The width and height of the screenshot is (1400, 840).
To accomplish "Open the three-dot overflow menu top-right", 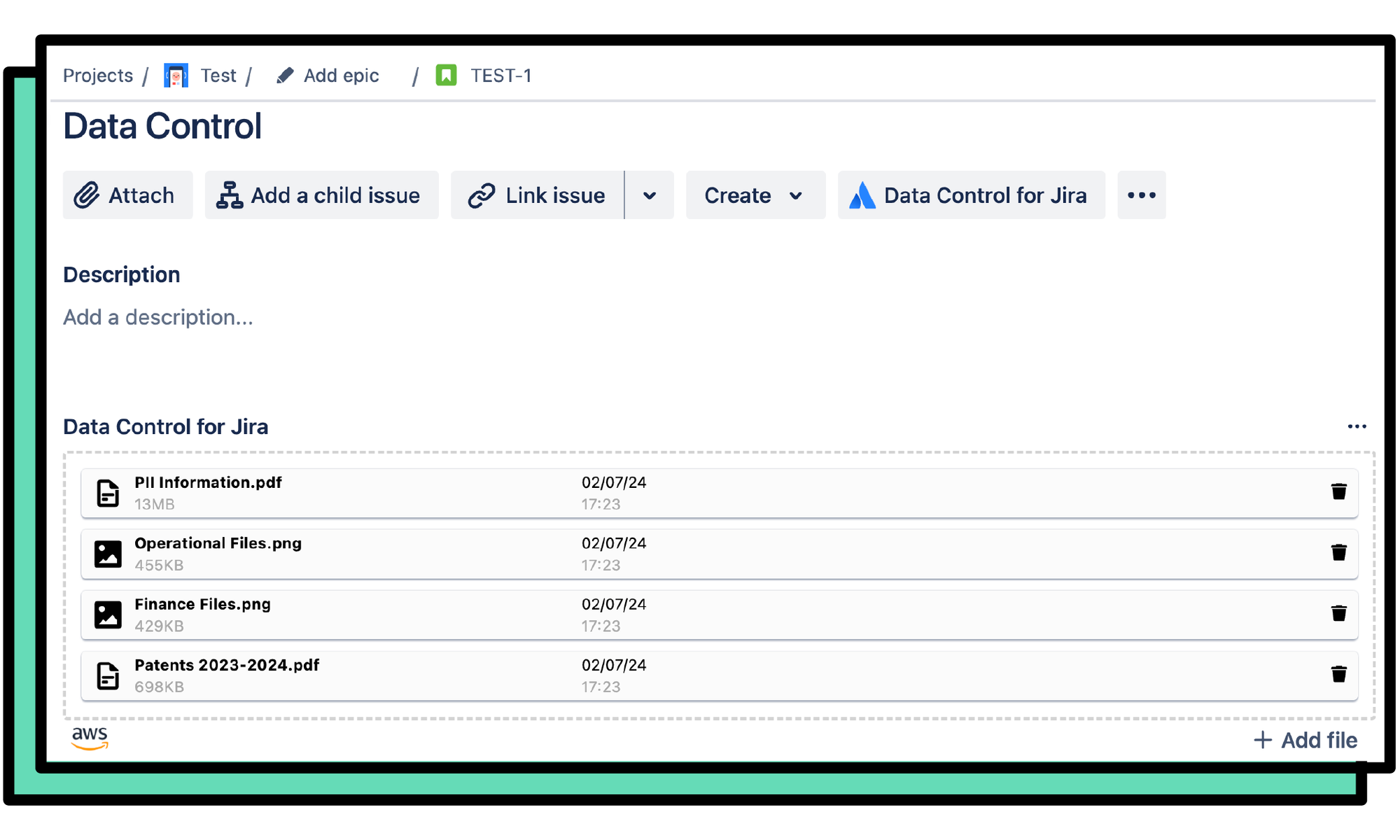I will coord(1142,195).
